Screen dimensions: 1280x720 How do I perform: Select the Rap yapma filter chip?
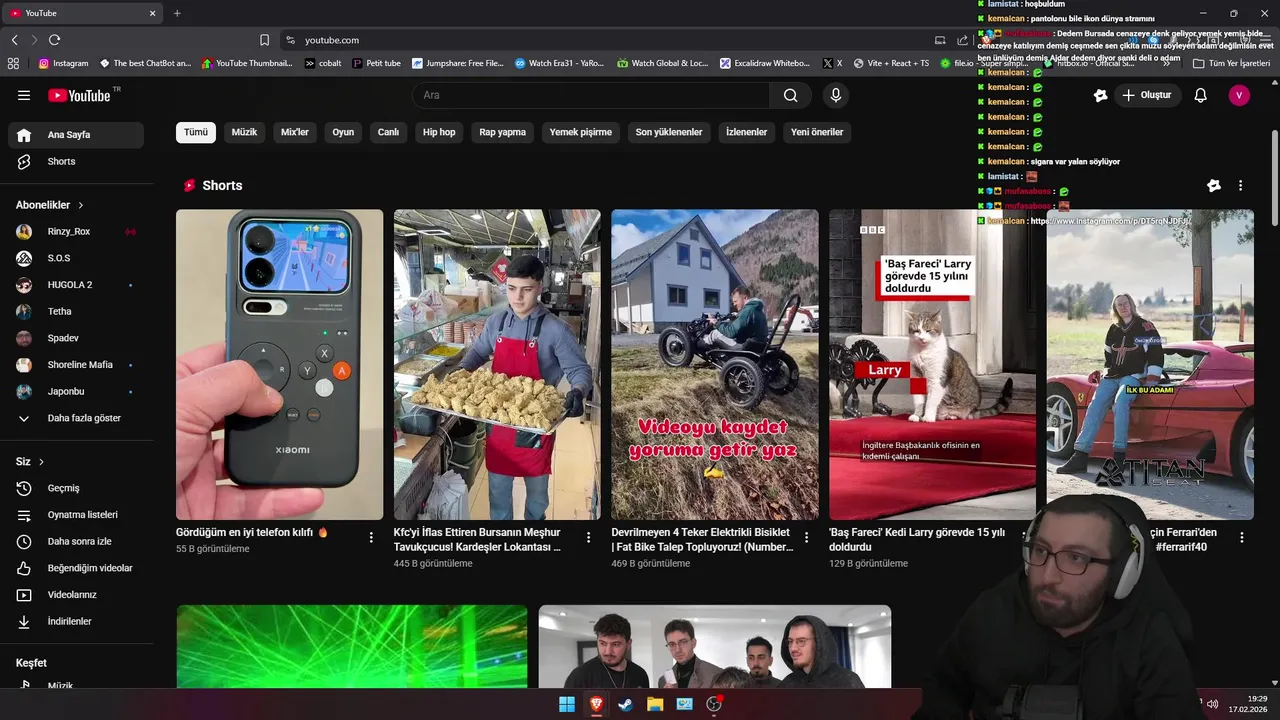tap(502, 132)
